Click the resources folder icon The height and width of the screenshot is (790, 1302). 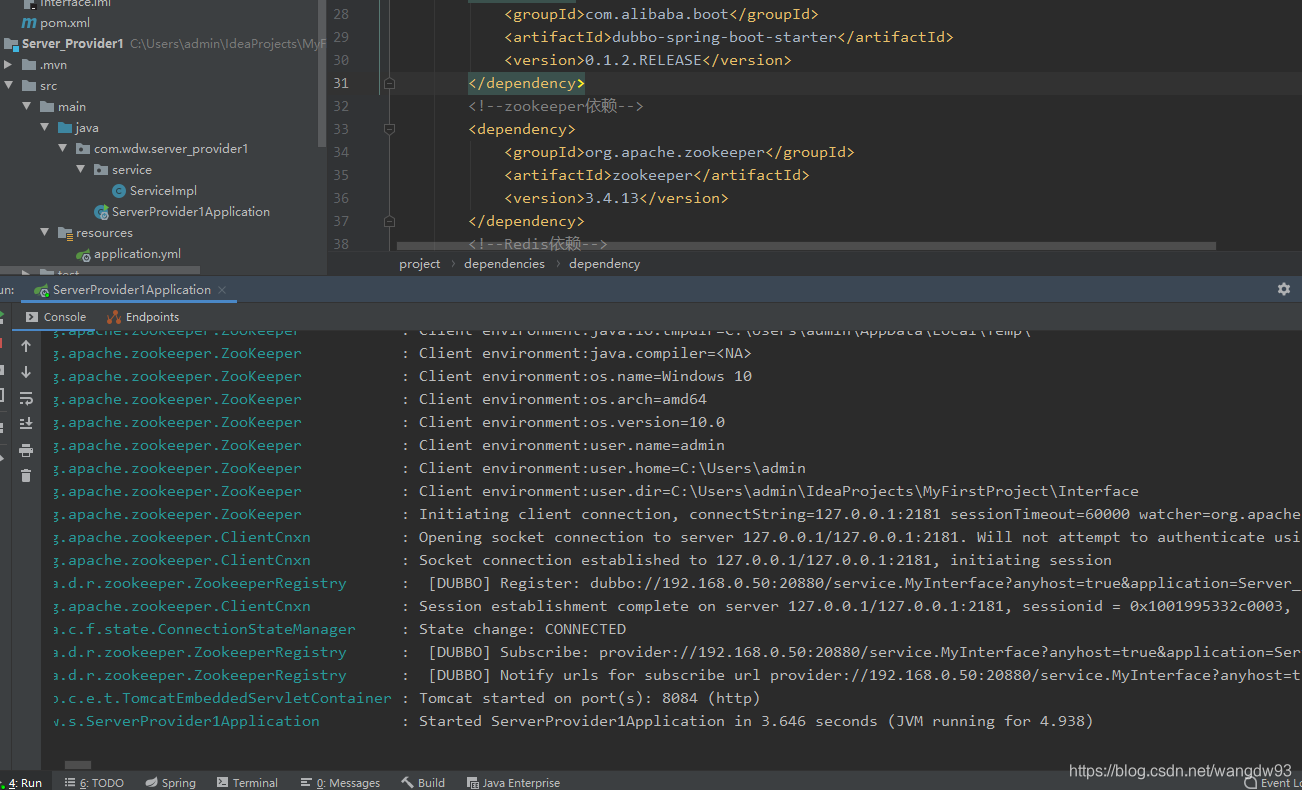coord(66,233)
